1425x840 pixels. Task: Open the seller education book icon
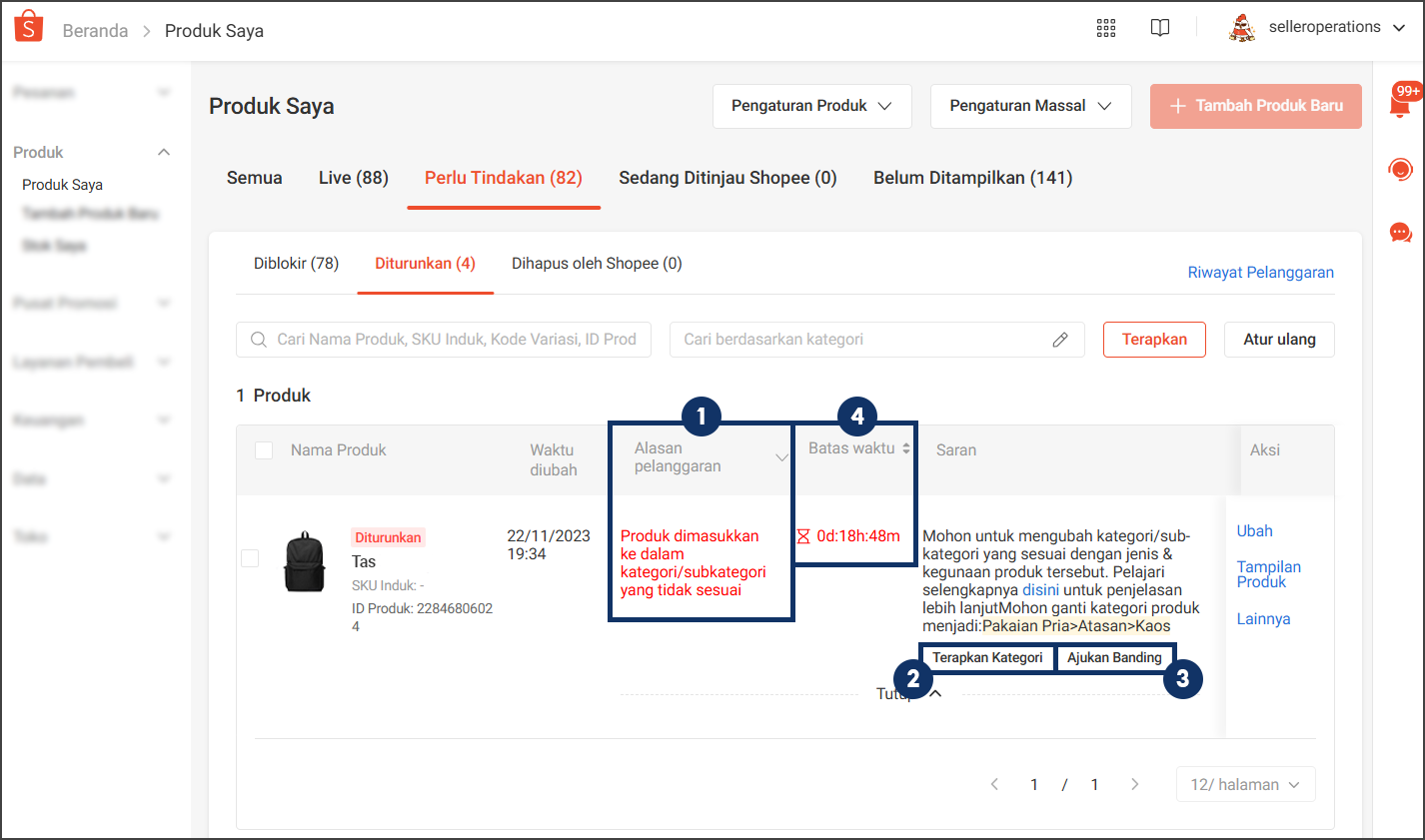[x=1159, y=28]
